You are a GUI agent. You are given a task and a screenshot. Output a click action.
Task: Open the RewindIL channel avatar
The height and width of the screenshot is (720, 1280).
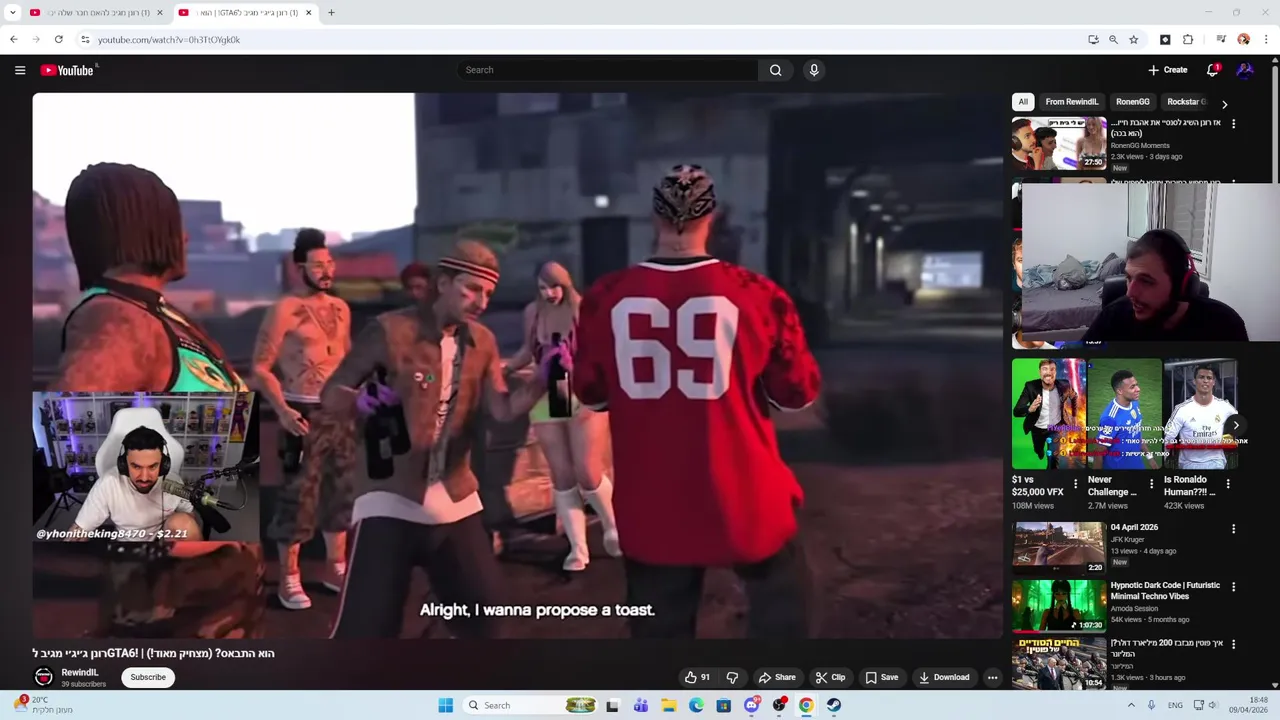point(44,677)
